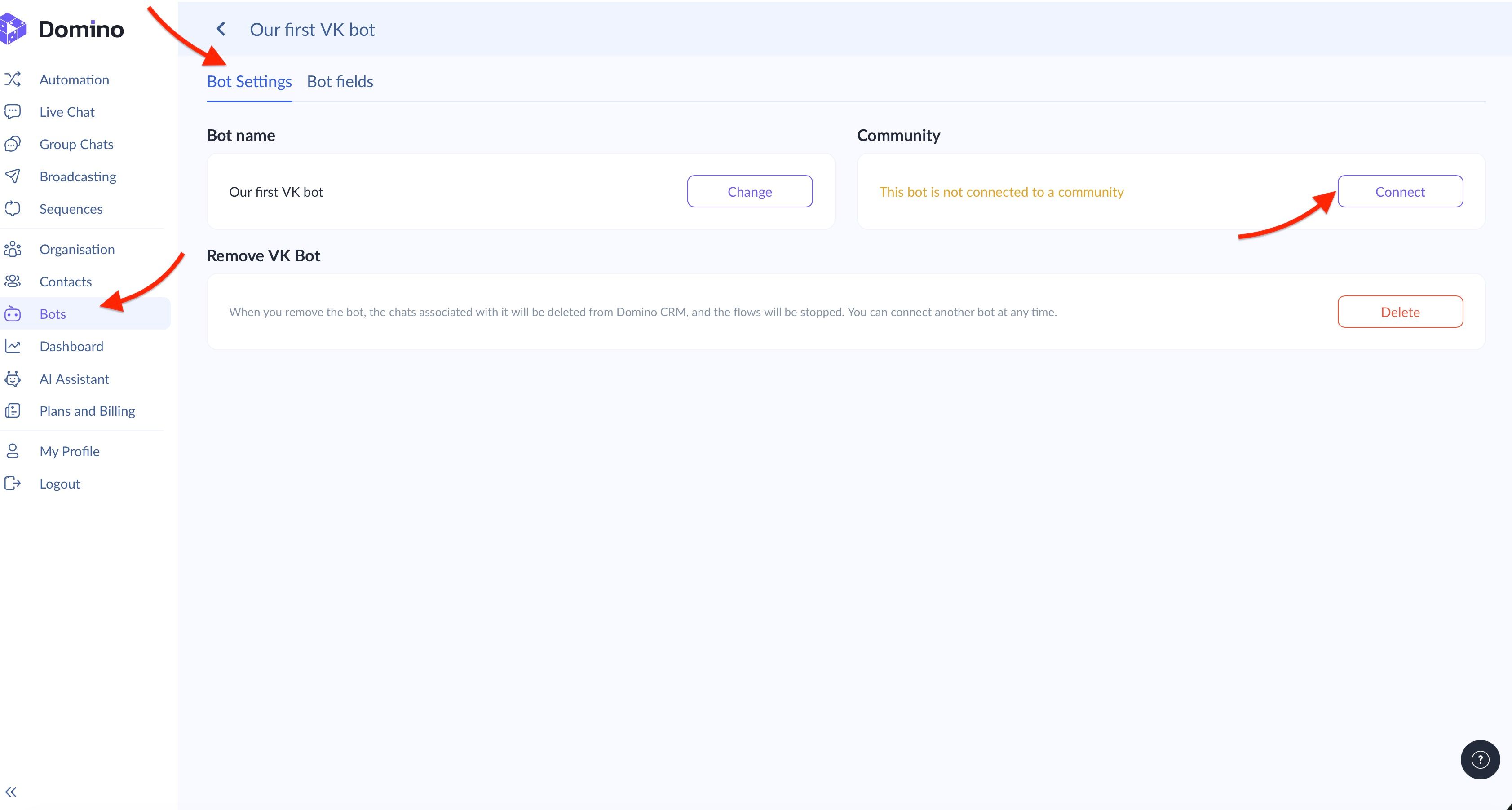Click the Sequences loop icon
This screenshot has height=810, width=1512.
(12, 209)
